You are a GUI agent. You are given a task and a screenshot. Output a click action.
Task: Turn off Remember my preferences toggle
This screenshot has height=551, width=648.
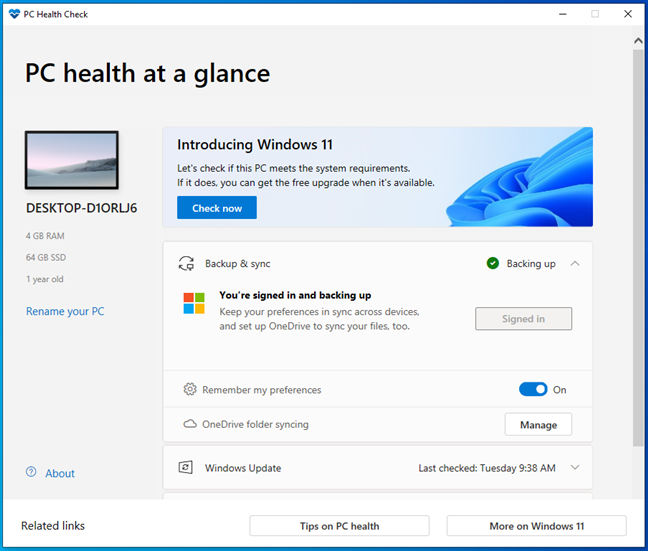click(x=533, y=389)
